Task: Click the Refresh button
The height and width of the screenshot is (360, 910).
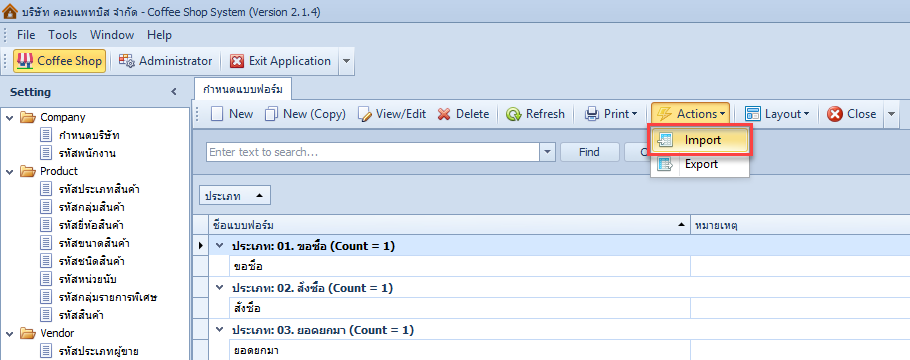Action: [x=535, y=114]
